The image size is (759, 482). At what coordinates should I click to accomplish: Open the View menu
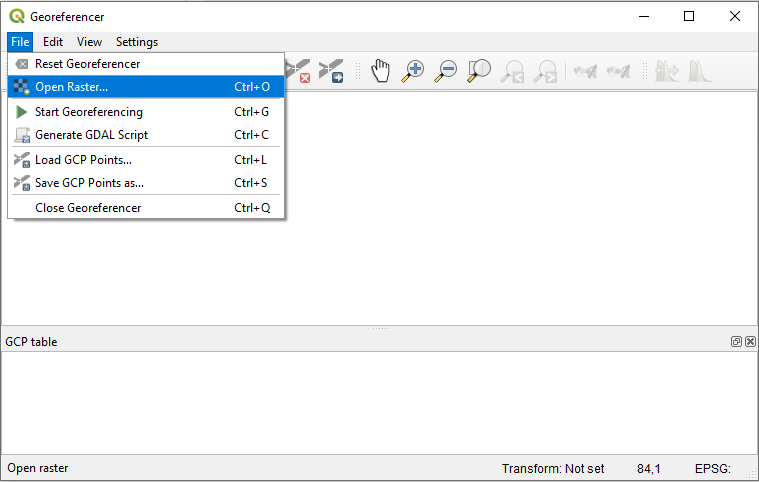[x=90, y=42]
